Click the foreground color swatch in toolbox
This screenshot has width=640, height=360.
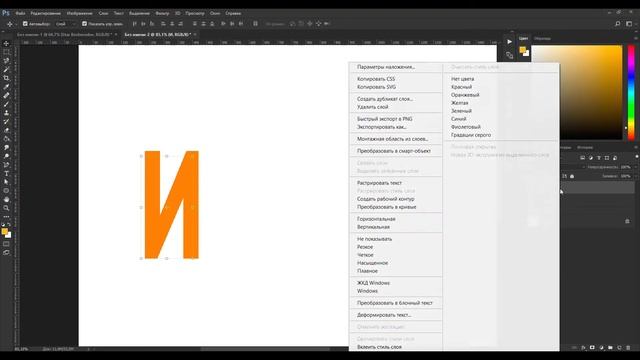[x=4, y=231]
